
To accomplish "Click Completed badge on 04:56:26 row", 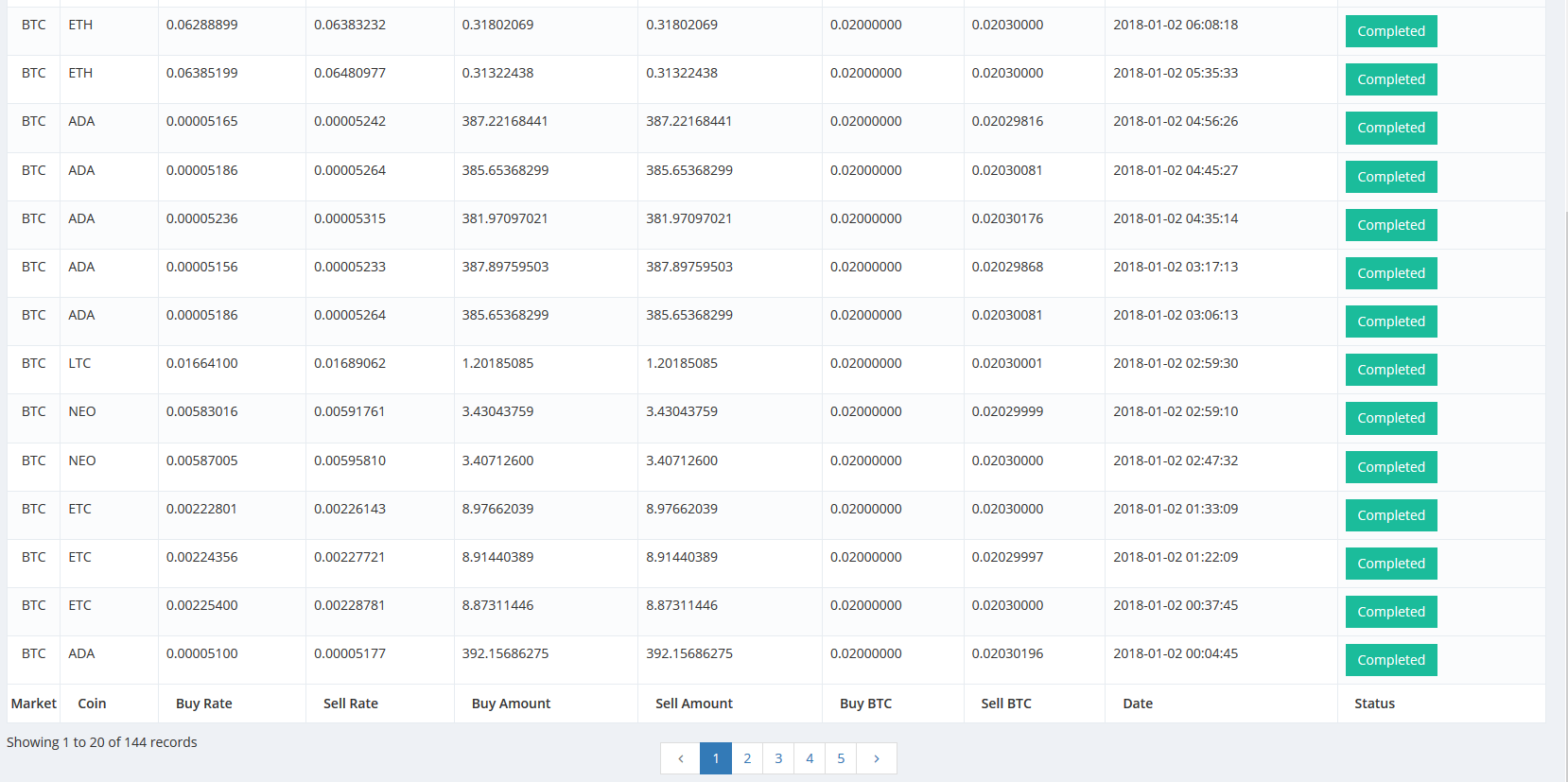I will click(1391, 128).
